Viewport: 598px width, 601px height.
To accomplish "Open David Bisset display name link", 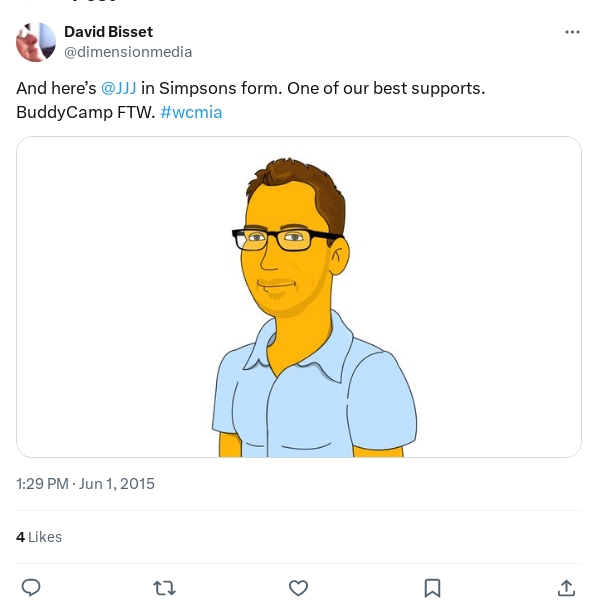I will coord(108,32).
